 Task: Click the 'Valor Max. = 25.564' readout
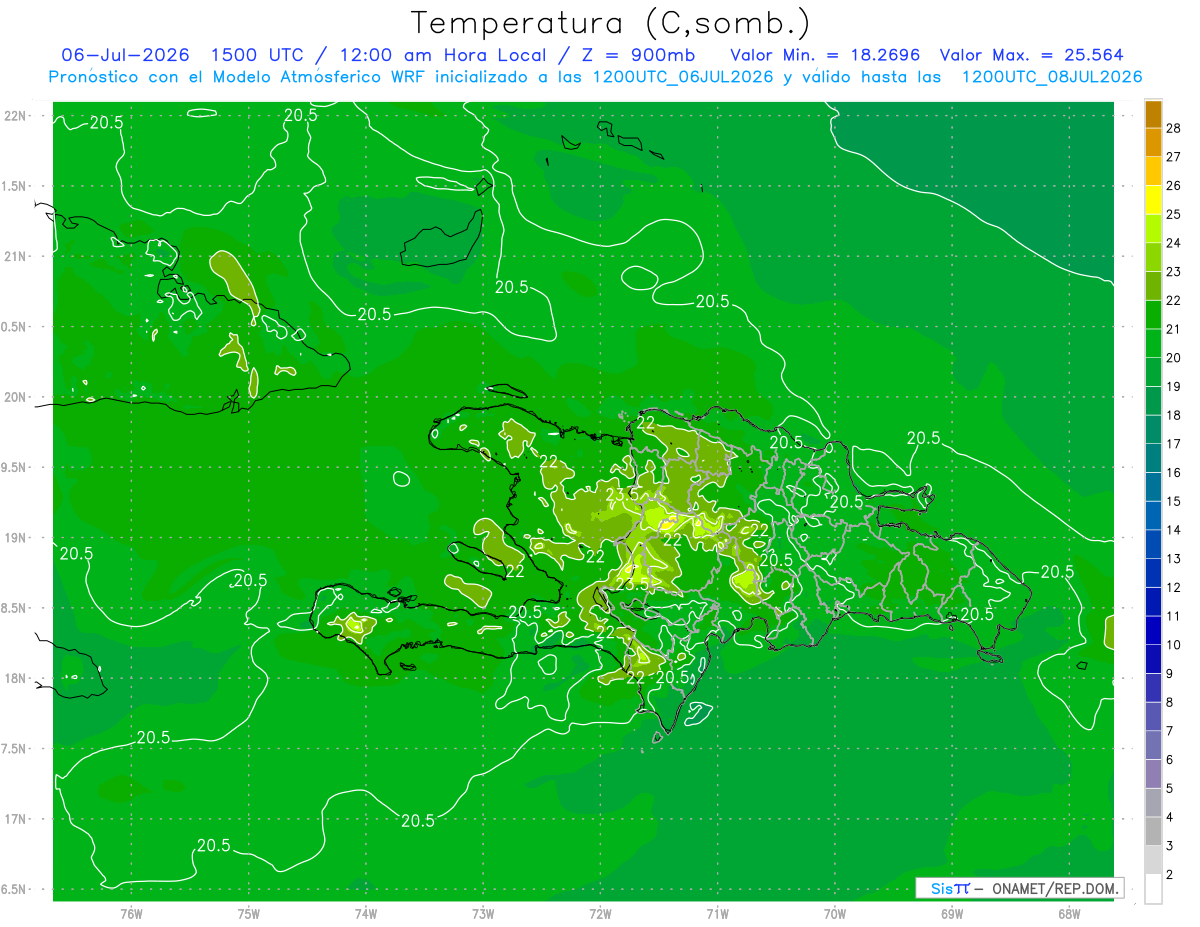1031,55
